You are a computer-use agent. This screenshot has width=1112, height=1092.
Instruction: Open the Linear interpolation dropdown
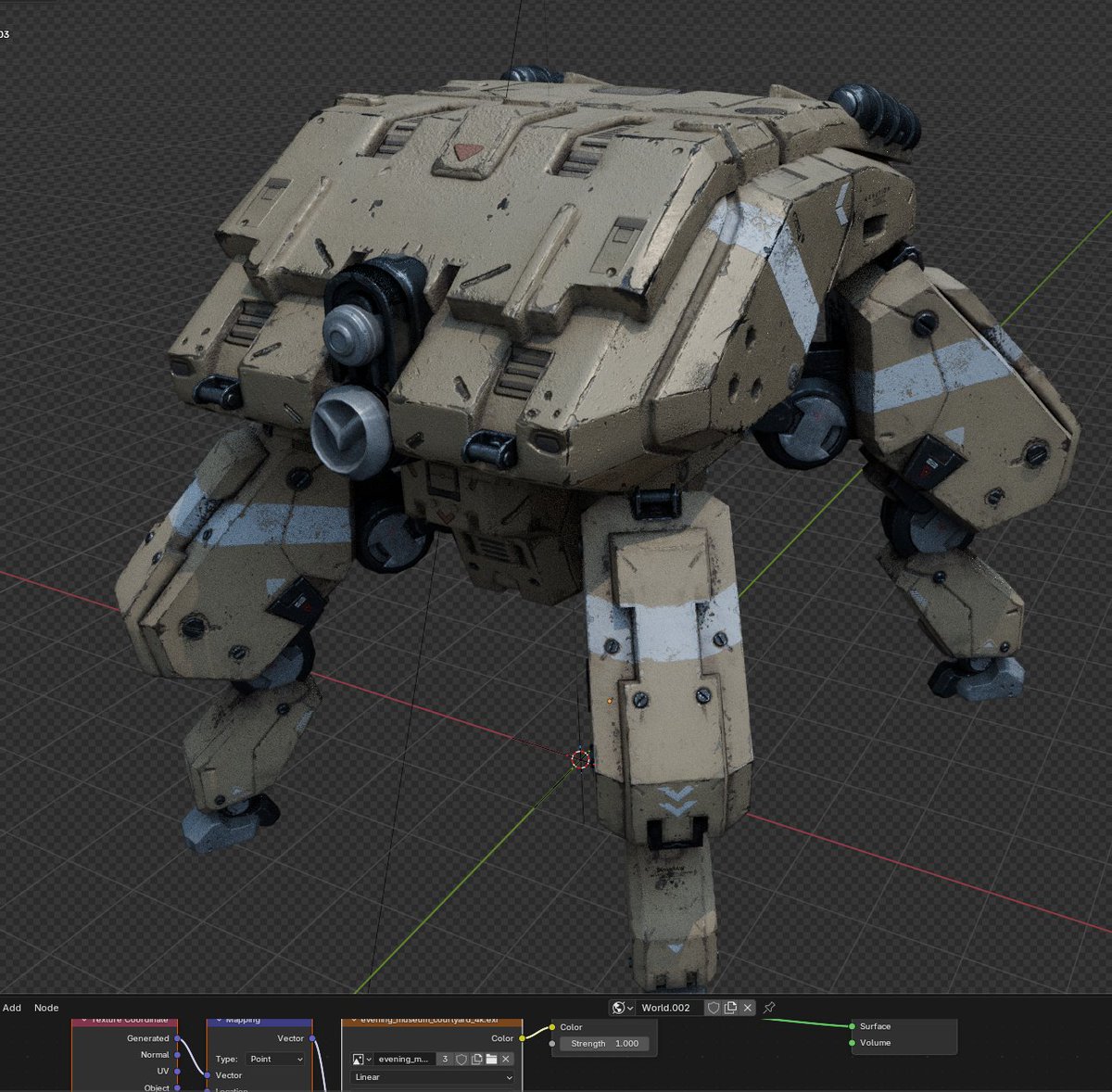(x=433, y=1077)
